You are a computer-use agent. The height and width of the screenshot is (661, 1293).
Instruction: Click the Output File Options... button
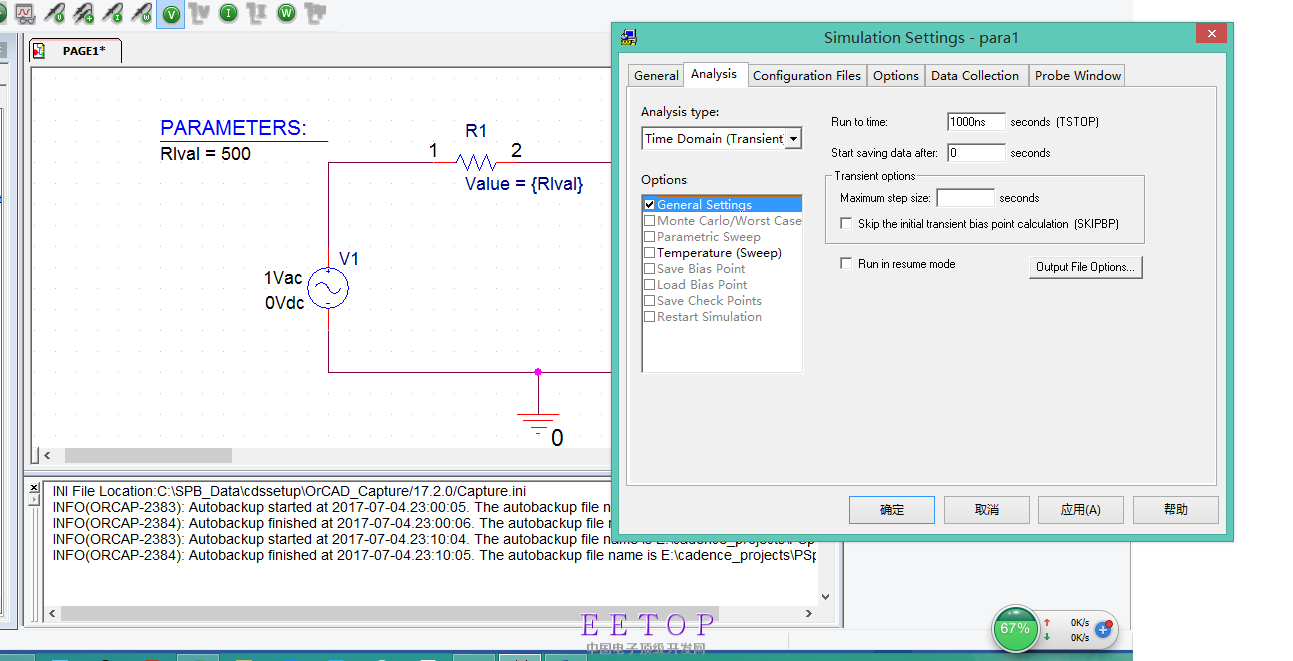point(1085,267)
